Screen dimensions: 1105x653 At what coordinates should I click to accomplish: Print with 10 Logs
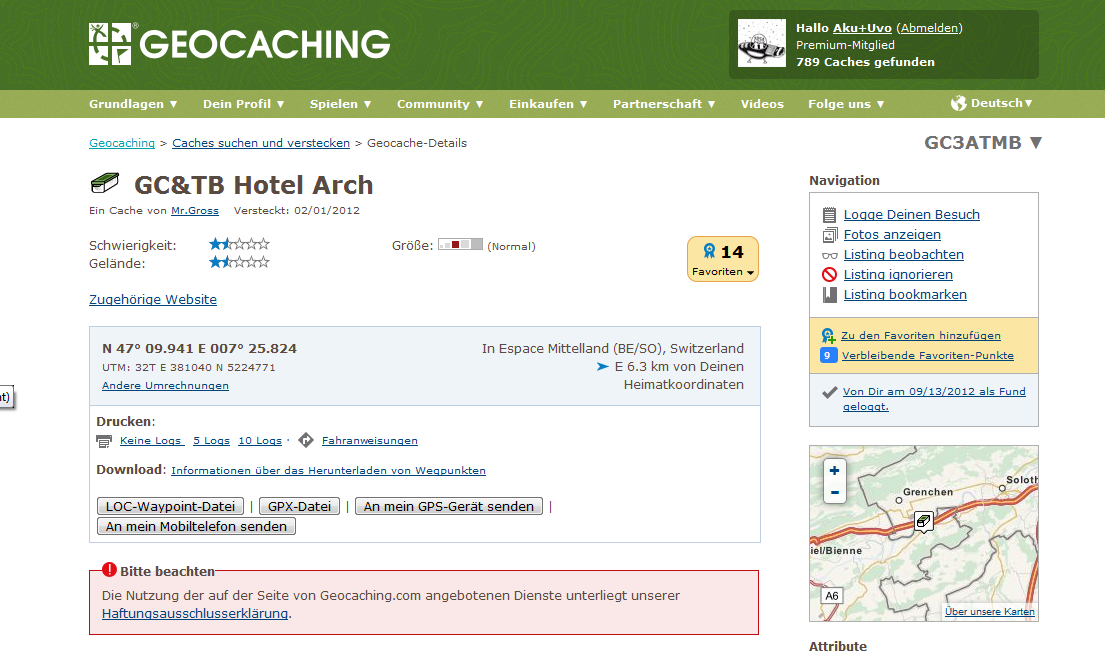point(260,441)
